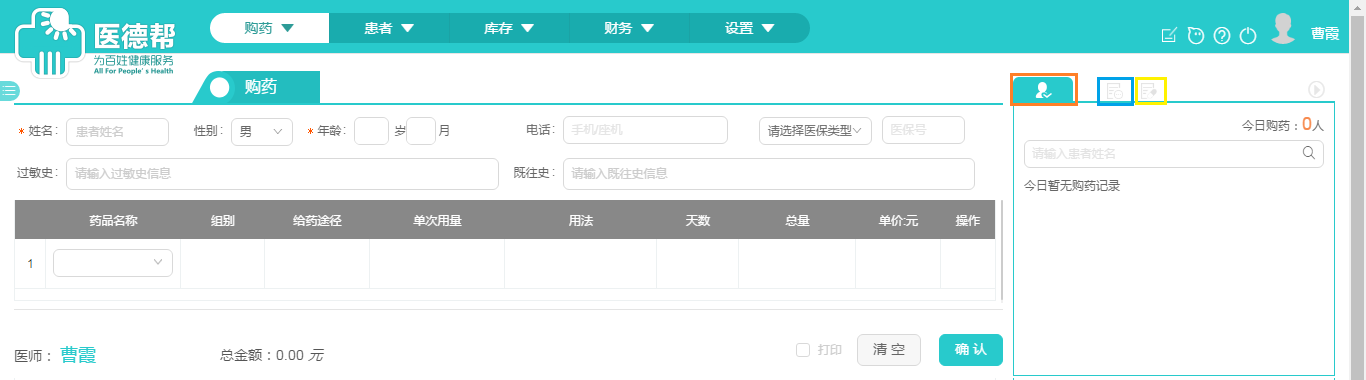This screenshot has width=1366, height=380.
Task: Focus the 手机/座机 phone field
Action: pyautogui.click(x=645, y=130)
